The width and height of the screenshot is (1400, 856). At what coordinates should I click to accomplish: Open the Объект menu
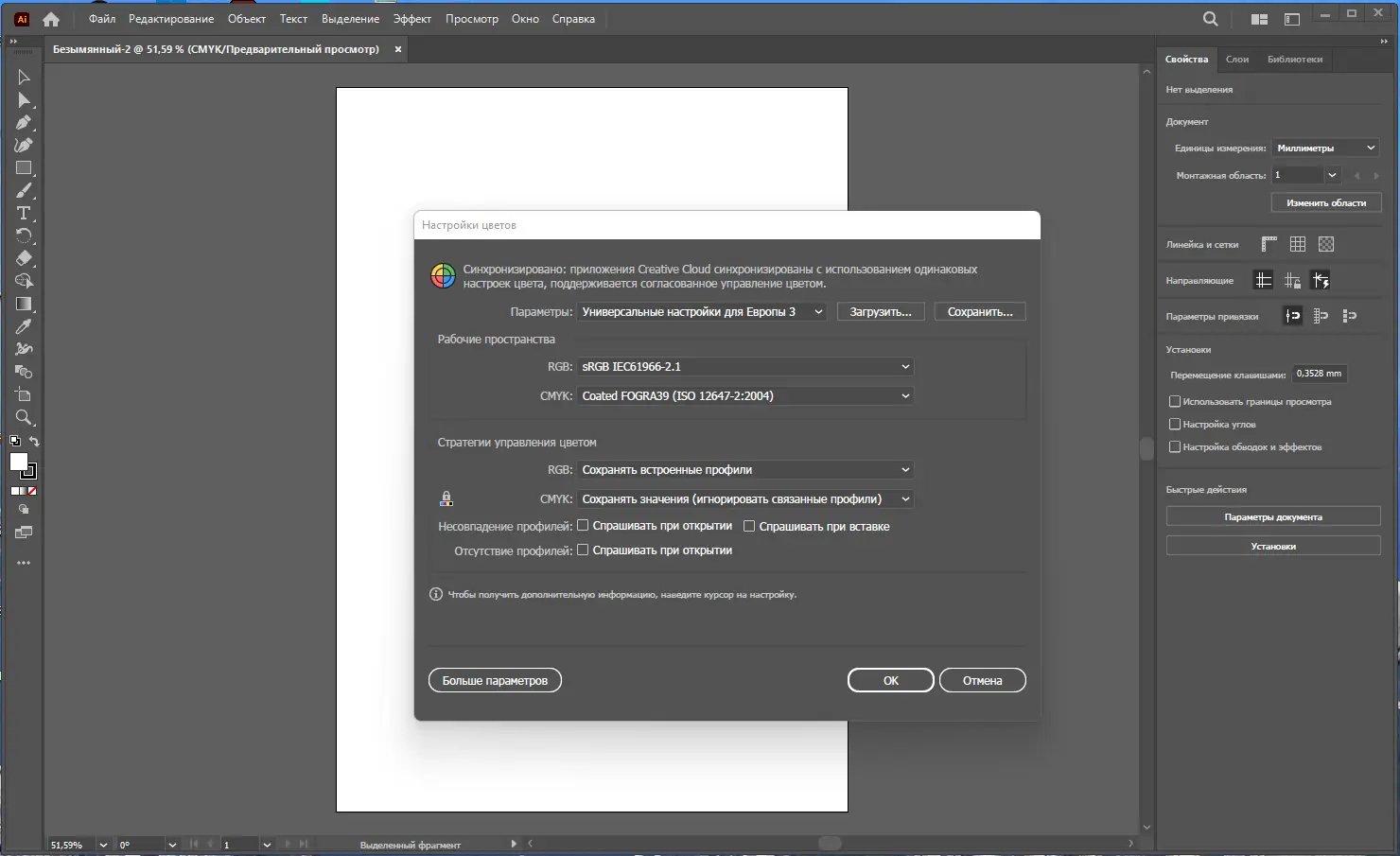pyautogui.click(x=247, y=19)
